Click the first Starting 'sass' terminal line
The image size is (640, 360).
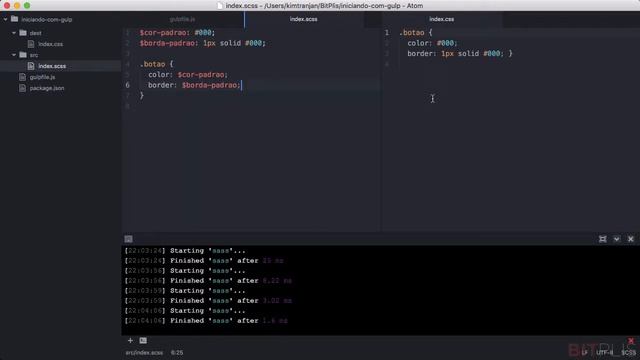(x=185, y=251)
